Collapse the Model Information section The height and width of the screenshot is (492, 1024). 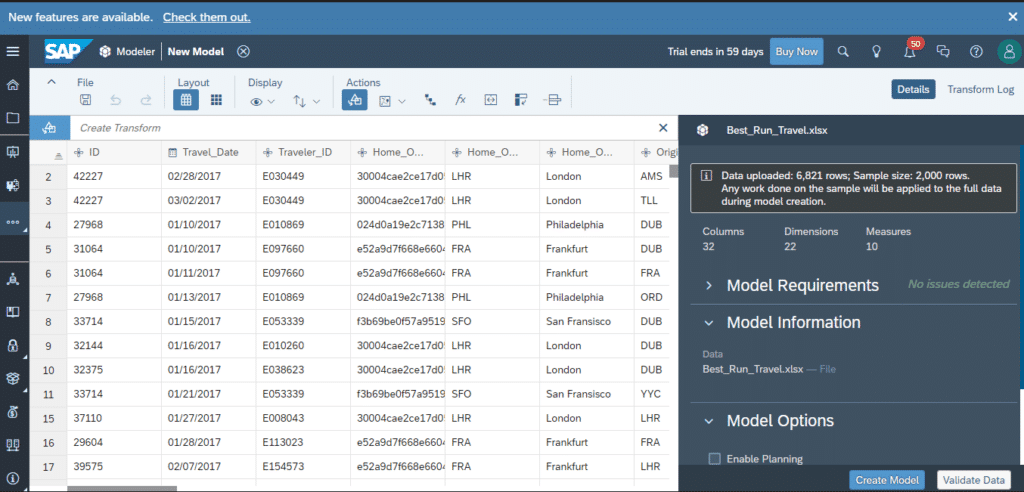[x=708, y=323]
